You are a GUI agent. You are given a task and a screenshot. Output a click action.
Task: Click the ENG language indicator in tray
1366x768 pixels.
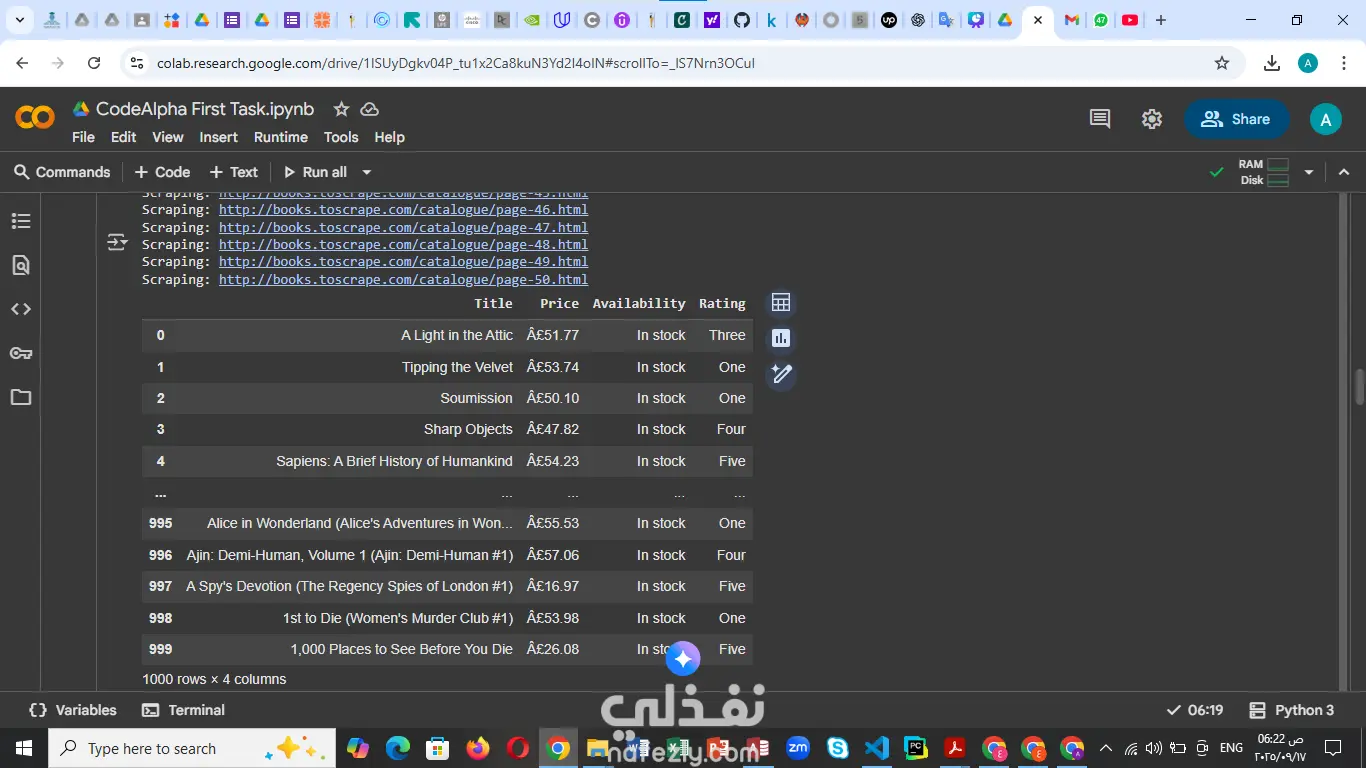click(1231, 748)
